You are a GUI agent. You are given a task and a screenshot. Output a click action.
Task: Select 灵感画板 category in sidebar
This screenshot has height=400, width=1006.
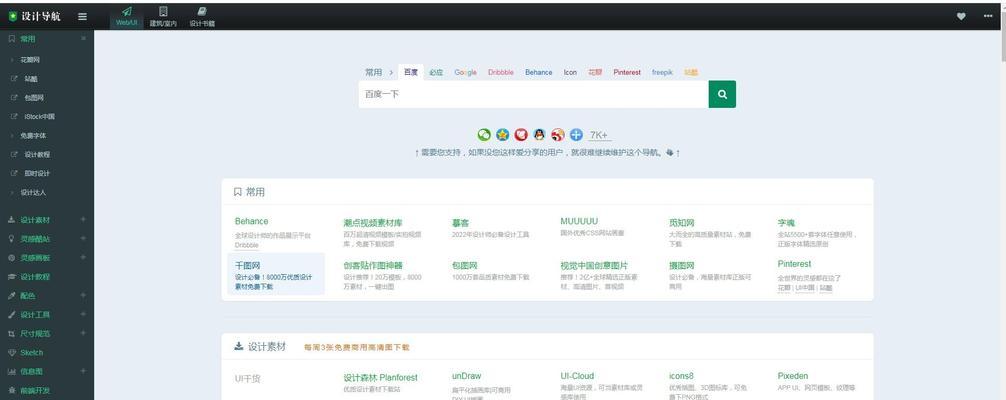tap(35, 257)
